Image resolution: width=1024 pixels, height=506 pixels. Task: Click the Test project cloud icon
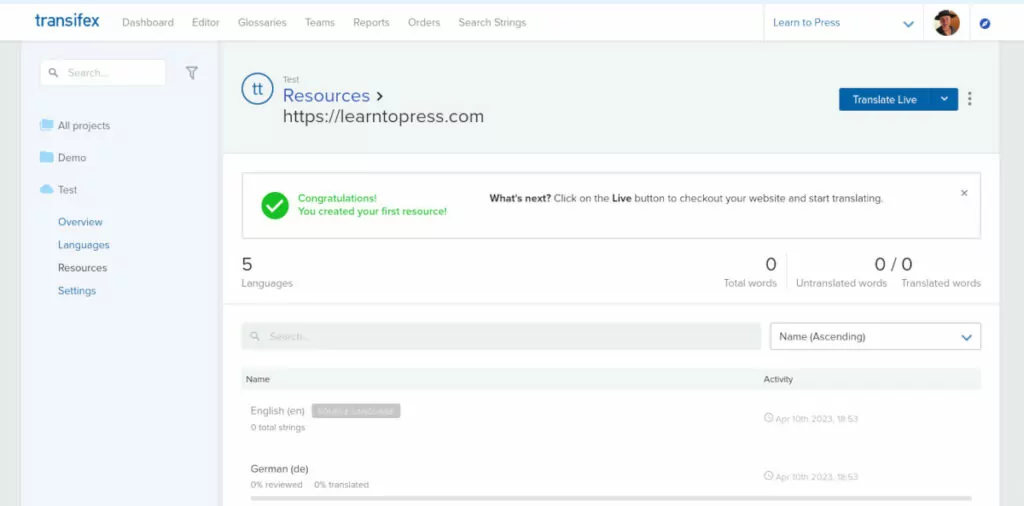click(x=46, y=189)
